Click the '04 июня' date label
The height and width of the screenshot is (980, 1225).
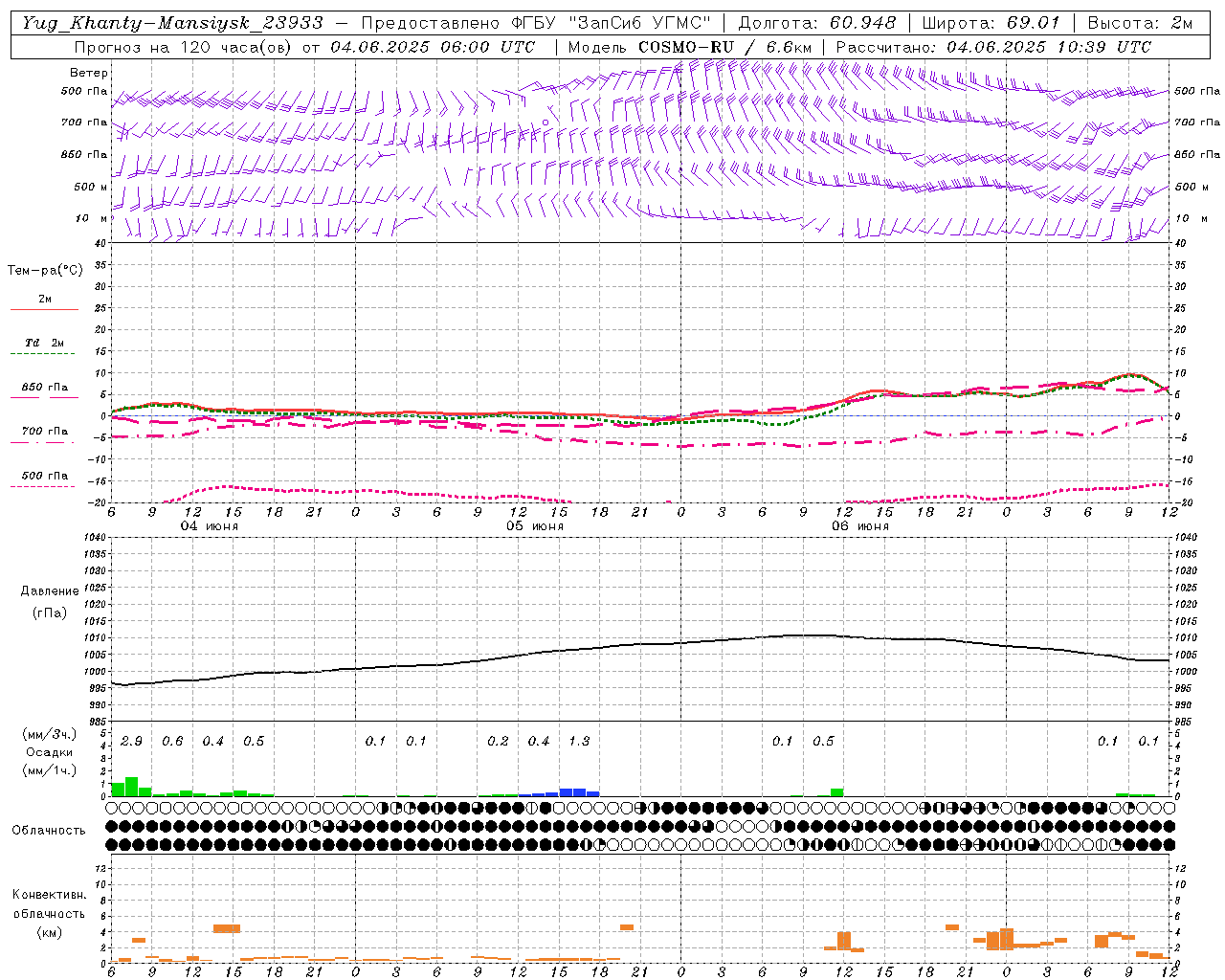210,525
